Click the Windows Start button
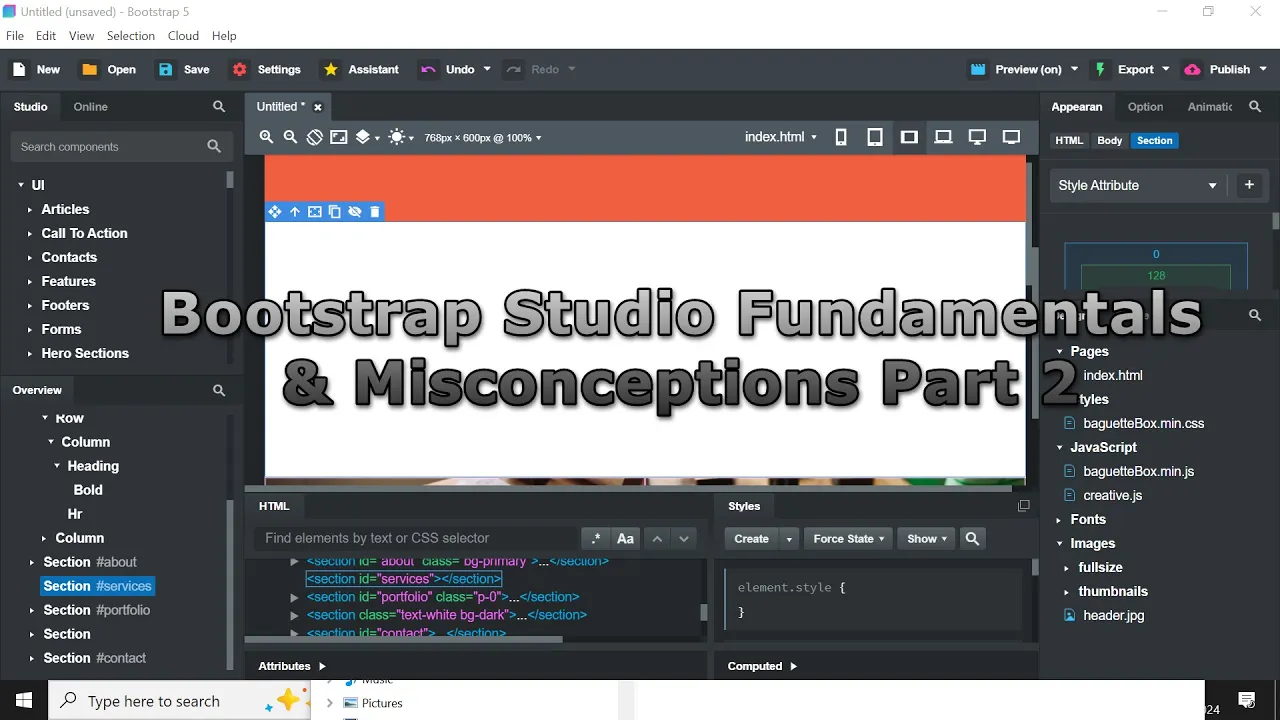 pos(24,701)
